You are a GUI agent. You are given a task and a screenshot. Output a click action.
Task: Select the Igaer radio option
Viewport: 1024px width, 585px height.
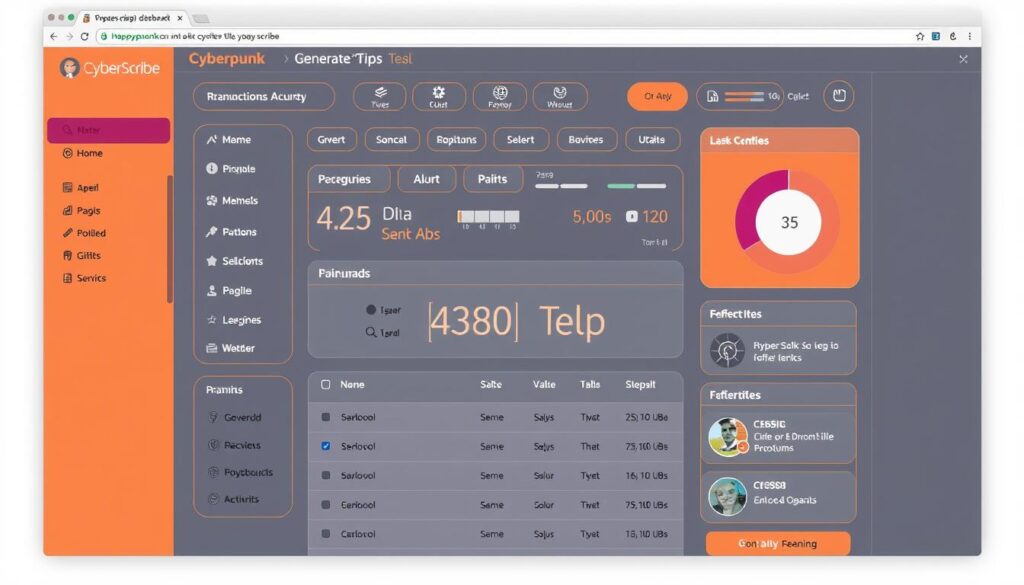click(371, 310)
